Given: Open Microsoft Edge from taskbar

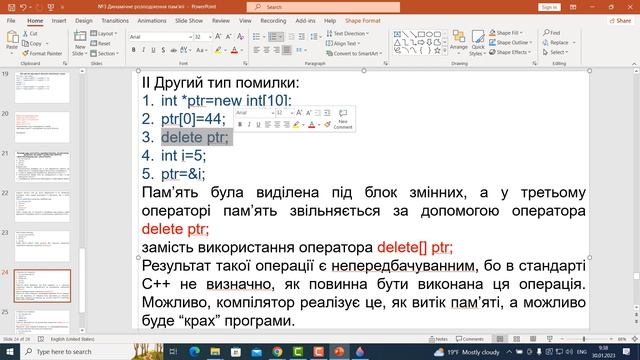Looking at the screenshot, I should [194, 351].
